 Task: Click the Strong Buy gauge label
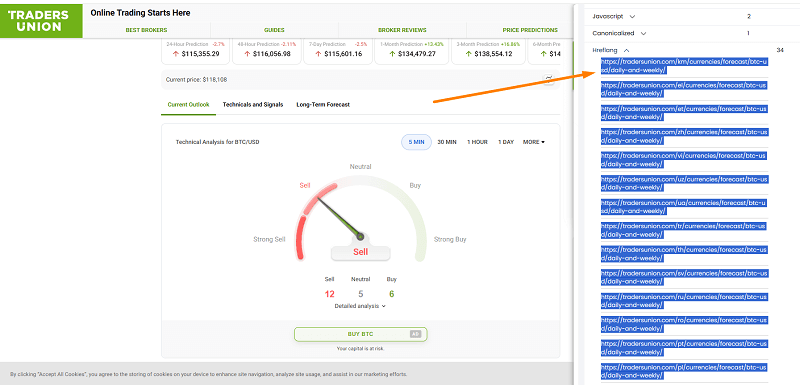[x=450, y=239]
